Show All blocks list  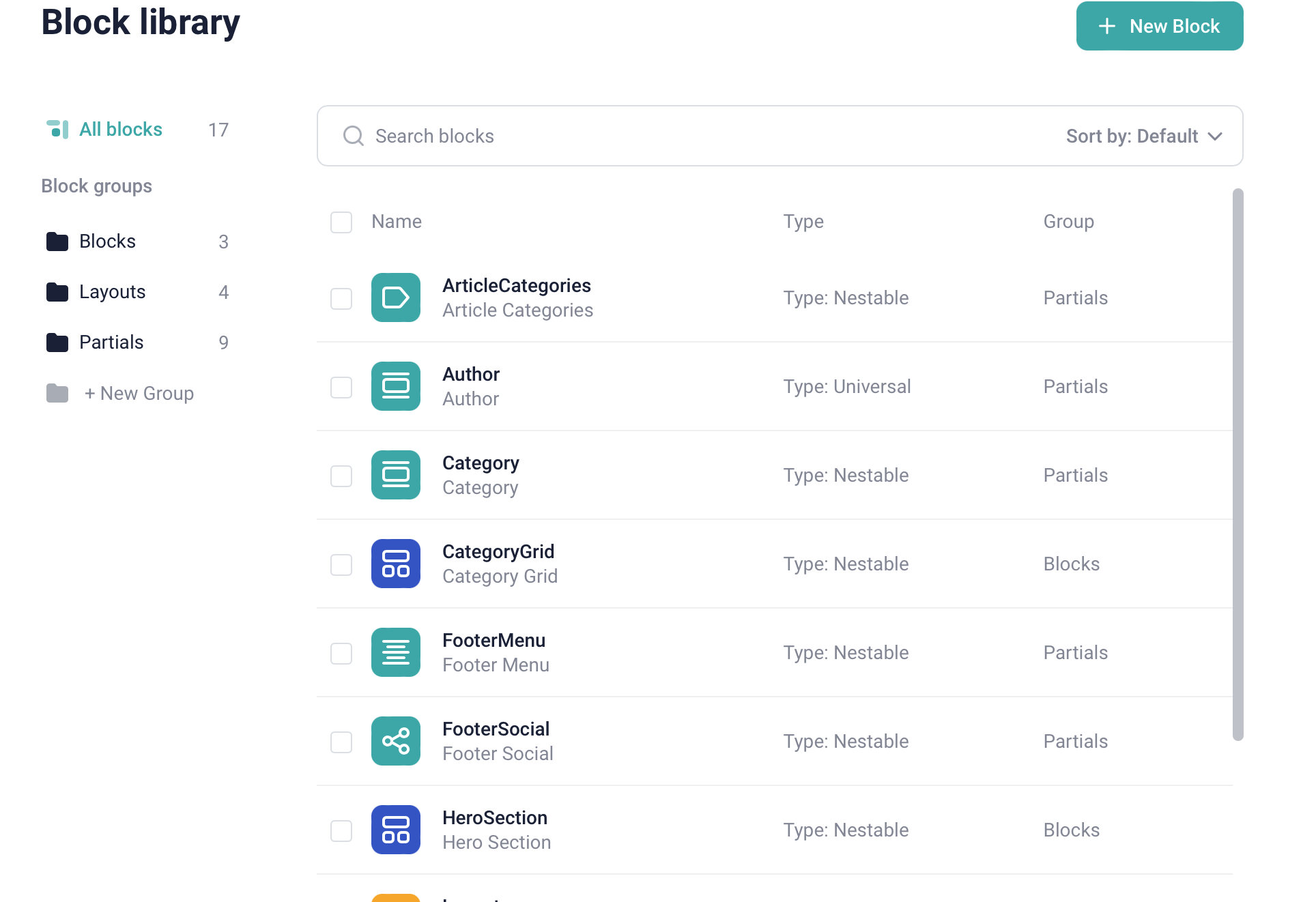pos(120,130)
